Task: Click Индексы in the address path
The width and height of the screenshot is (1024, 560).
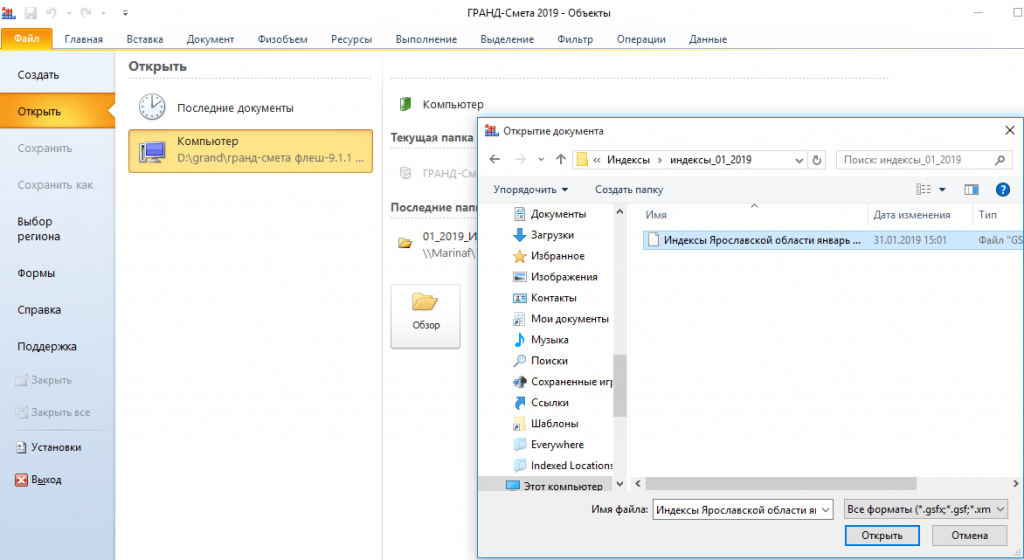Action: click(628, 160)
